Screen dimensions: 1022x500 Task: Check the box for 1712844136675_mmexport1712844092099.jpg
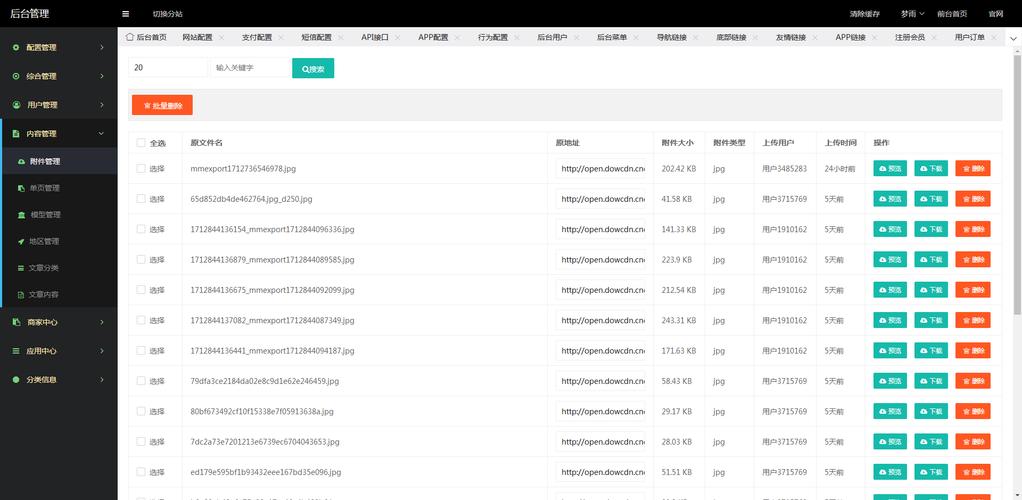[141, 289]
